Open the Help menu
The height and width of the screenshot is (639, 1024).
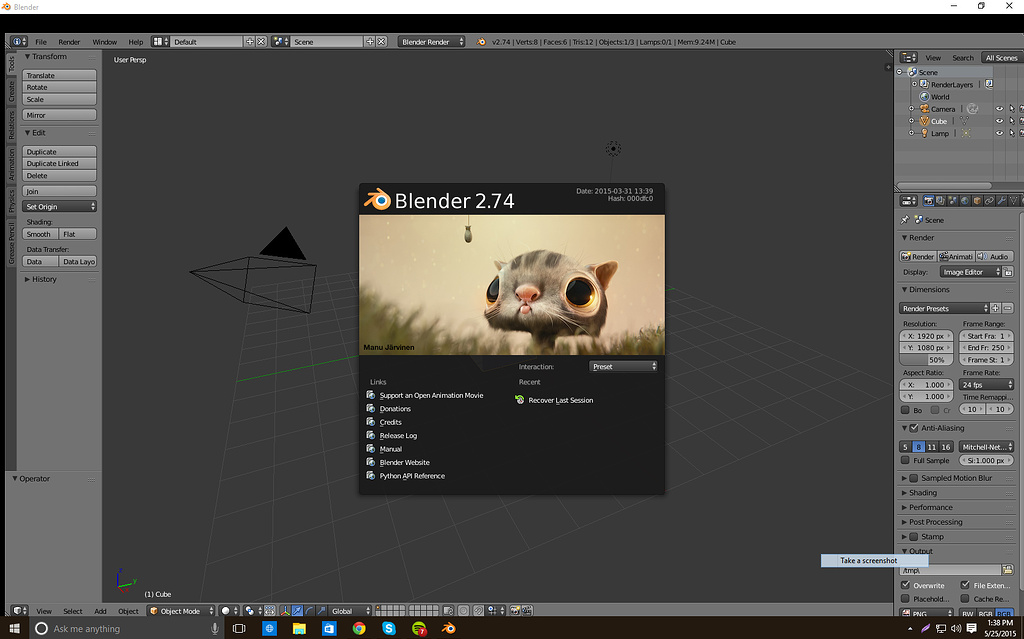tap(136, 42)
